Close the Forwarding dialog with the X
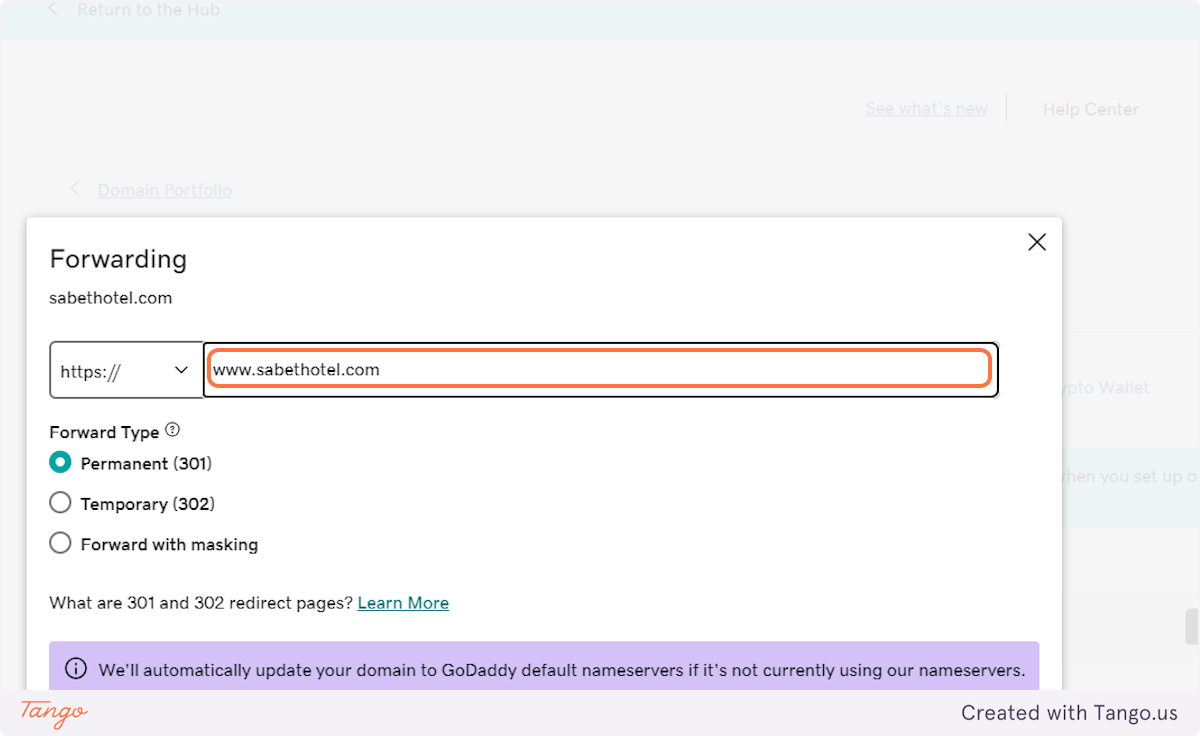1200x736 pixels. [x=1037, y=242]
